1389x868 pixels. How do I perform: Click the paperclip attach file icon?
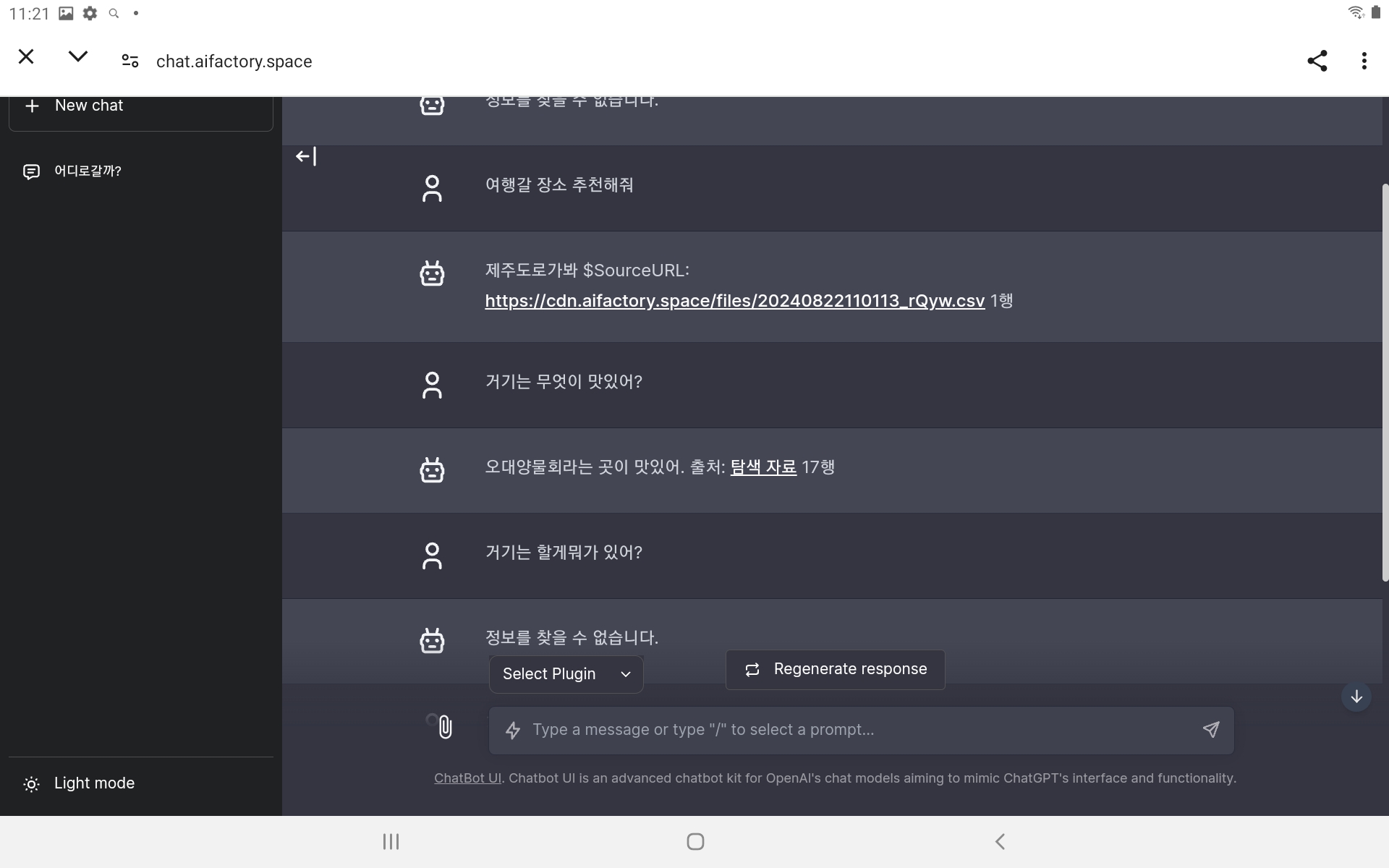point(445,726)
